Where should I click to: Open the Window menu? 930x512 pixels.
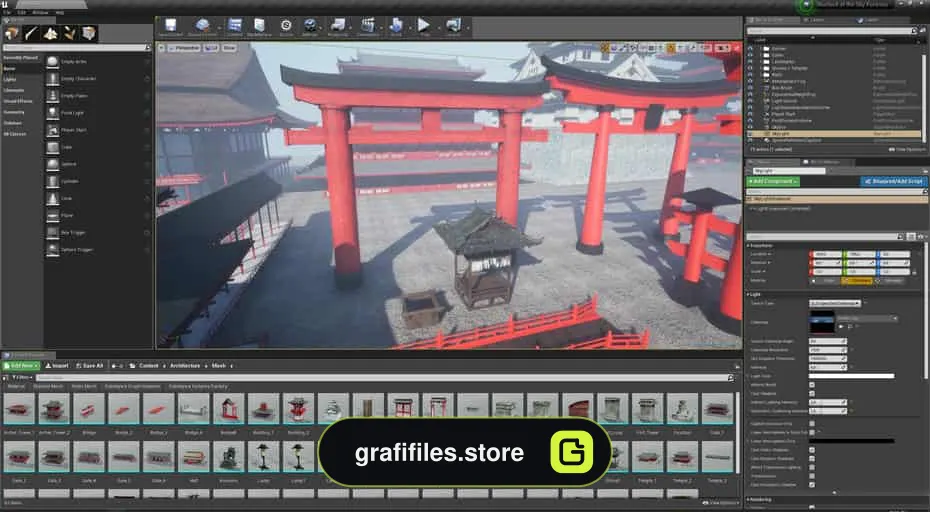point(40,12)
